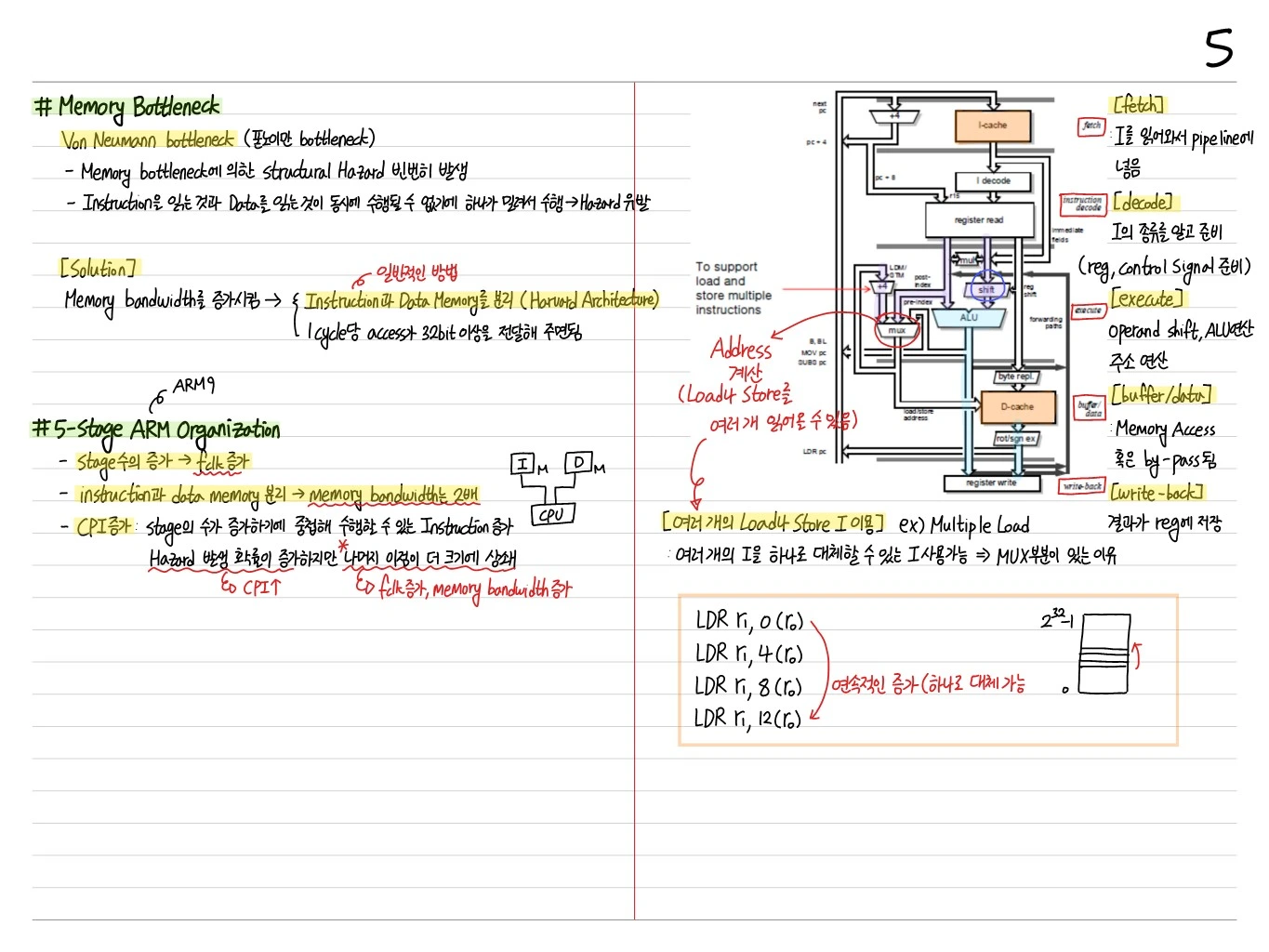
Task: Click the red 'Address 계산' annotation
Action: click(x=742, y=361)
